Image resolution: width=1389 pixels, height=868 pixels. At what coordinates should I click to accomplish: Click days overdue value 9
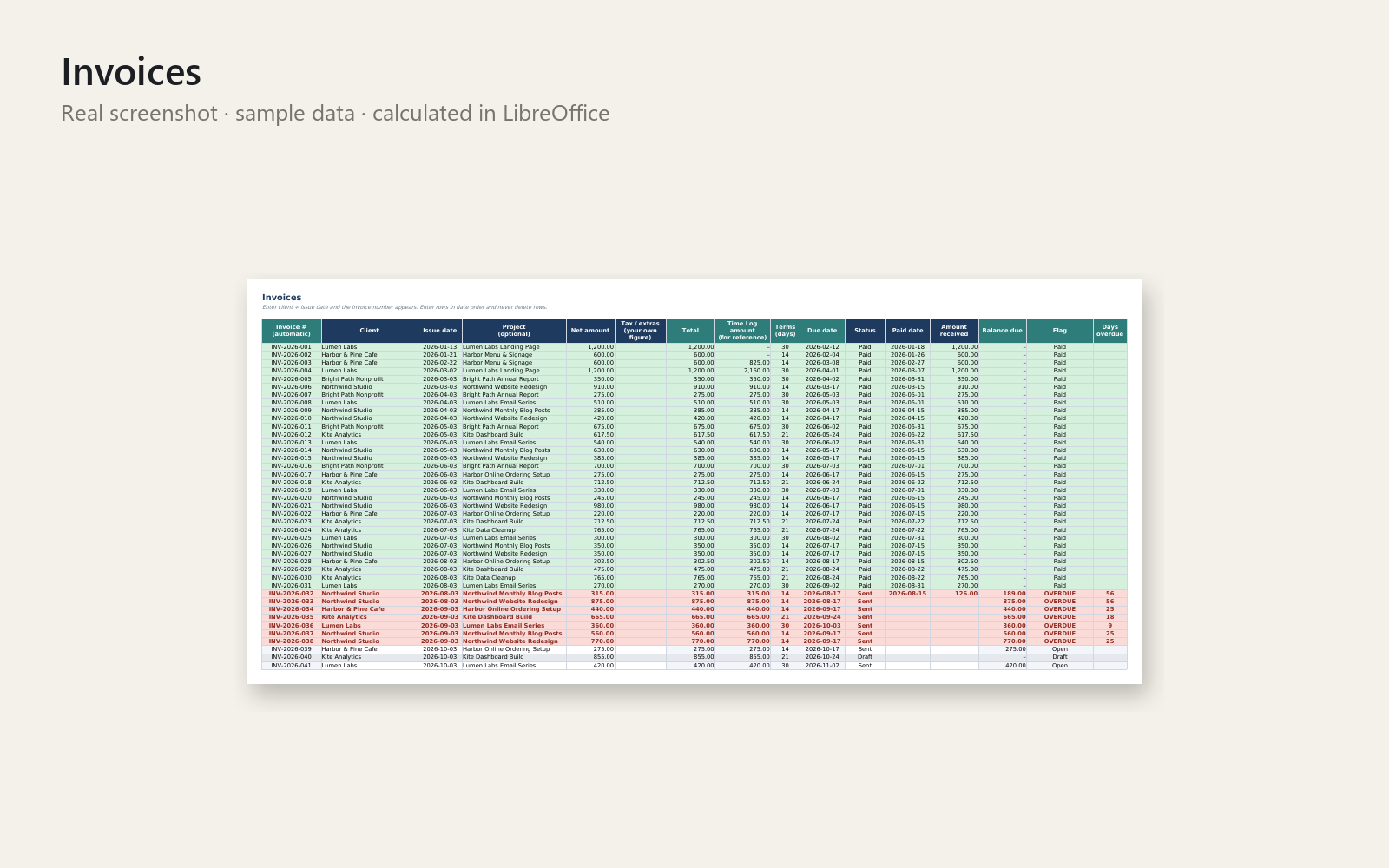coord(1110,626)
